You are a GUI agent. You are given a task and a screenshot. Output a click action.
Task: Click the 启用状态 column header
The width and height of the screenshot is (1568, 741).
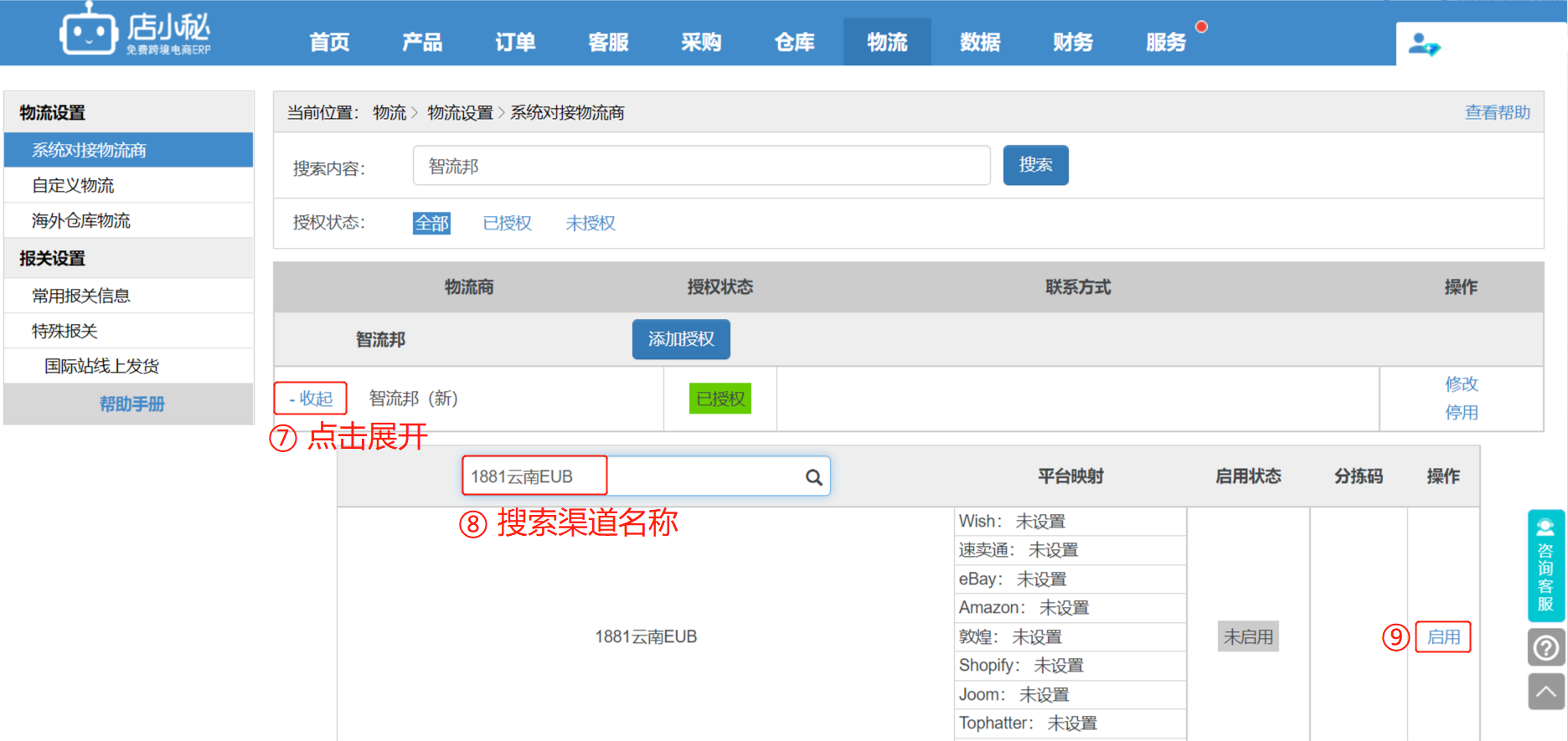tap(1248, 476)
